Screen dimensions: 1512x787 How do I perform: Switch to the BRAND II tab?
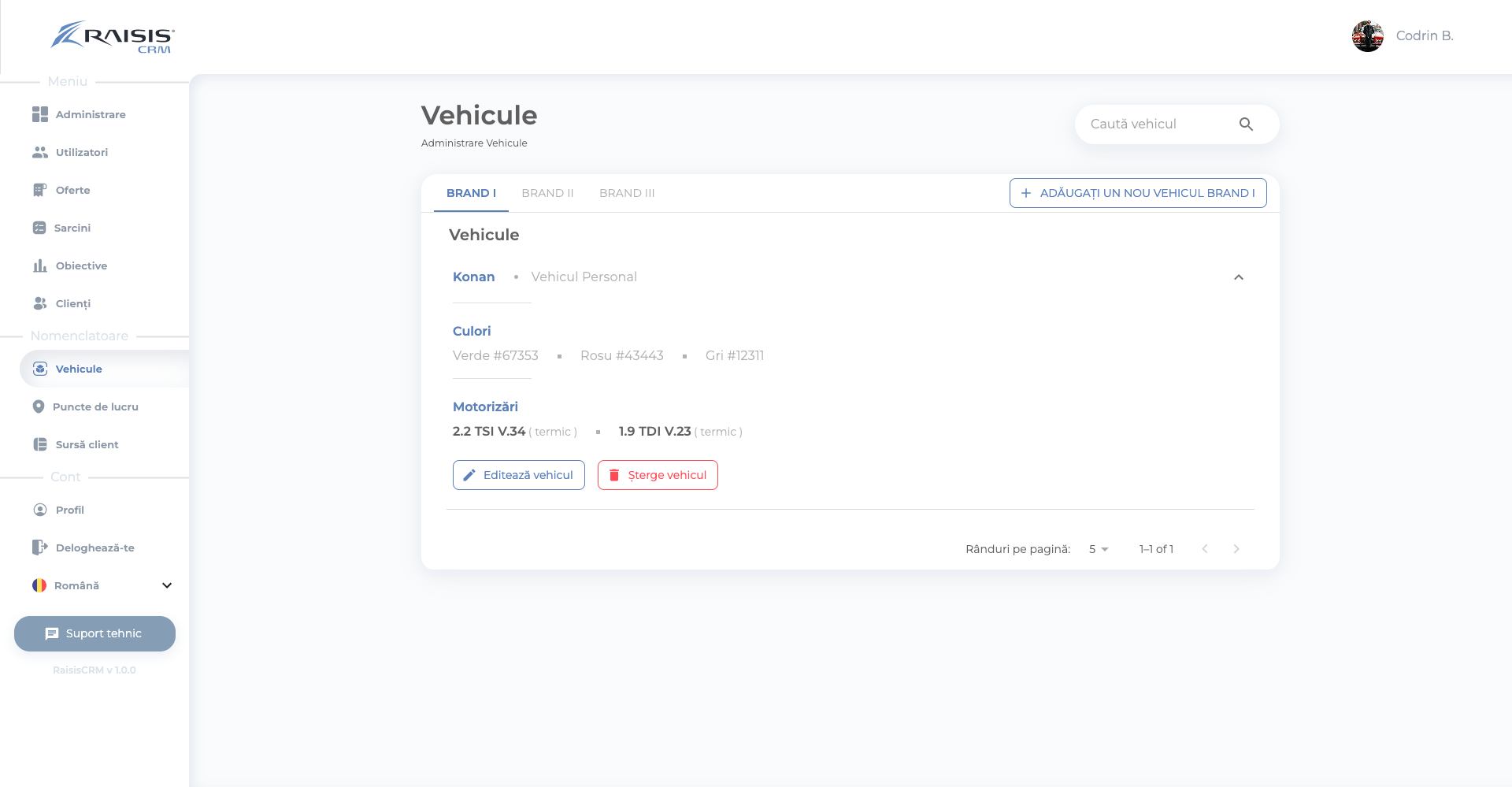(547, 193)
